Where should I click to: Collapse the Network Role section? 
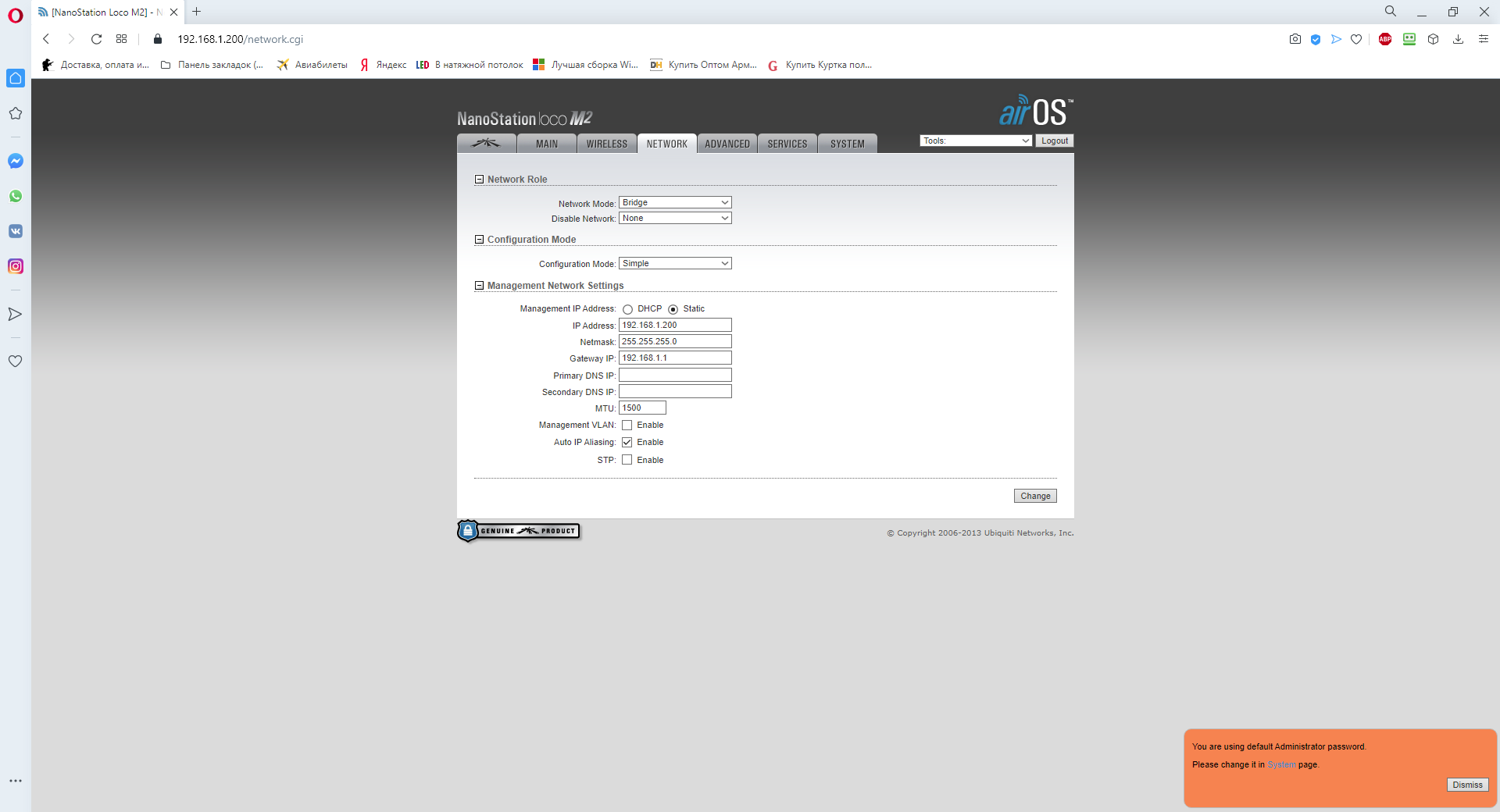click(479, 180)
